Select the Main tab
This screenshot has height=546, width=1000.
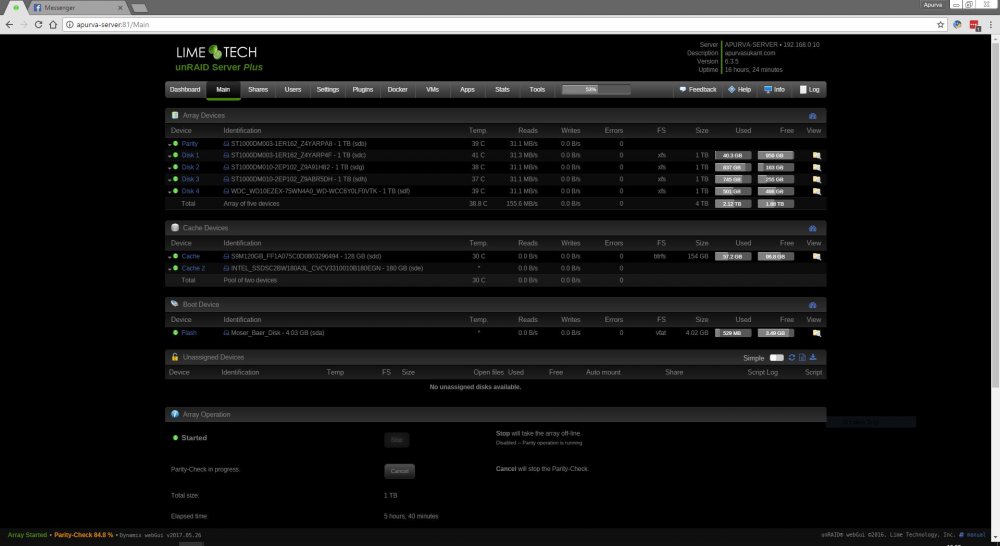coord(223,90)
